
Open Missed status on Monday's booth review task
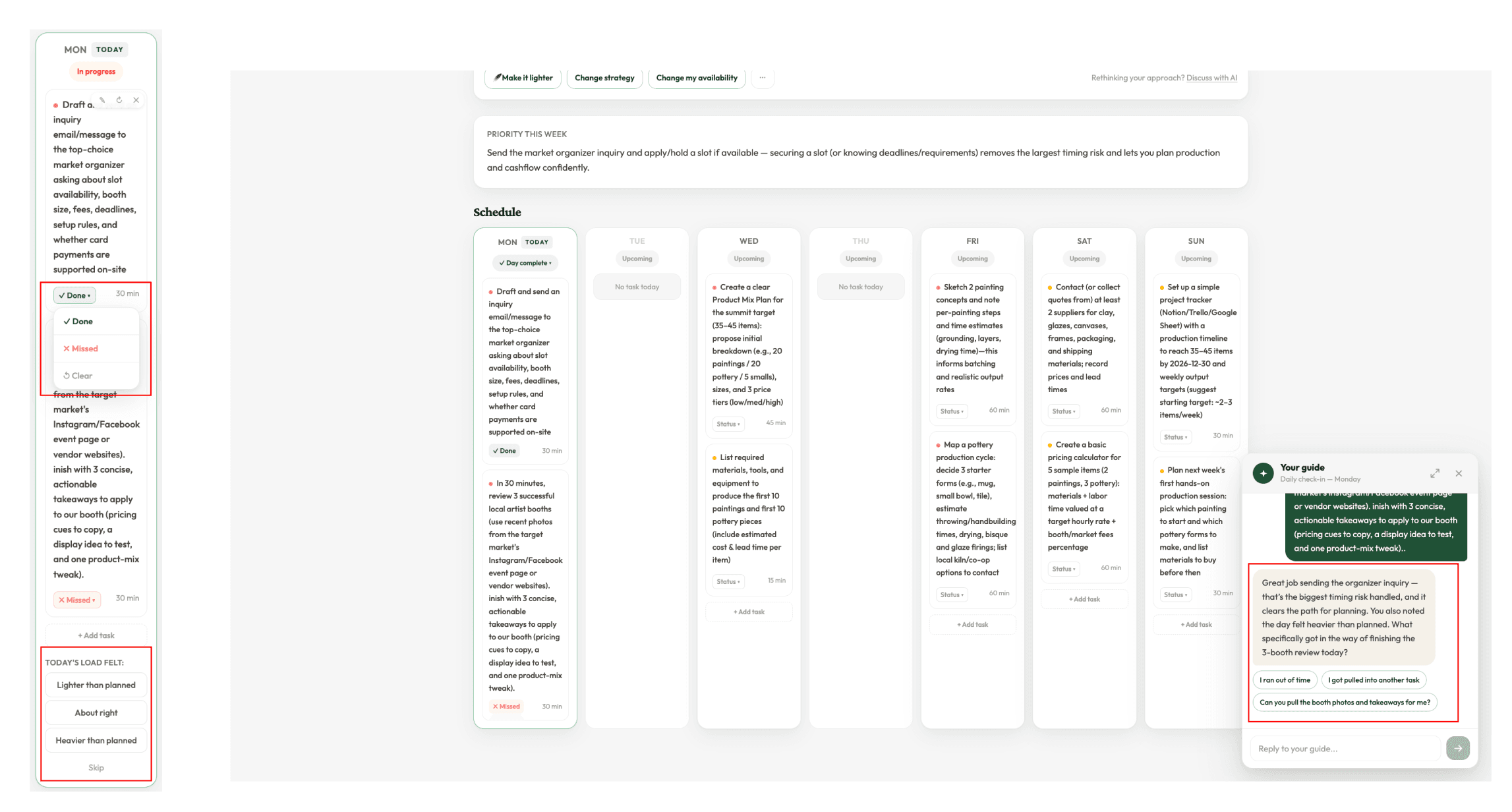506,707
